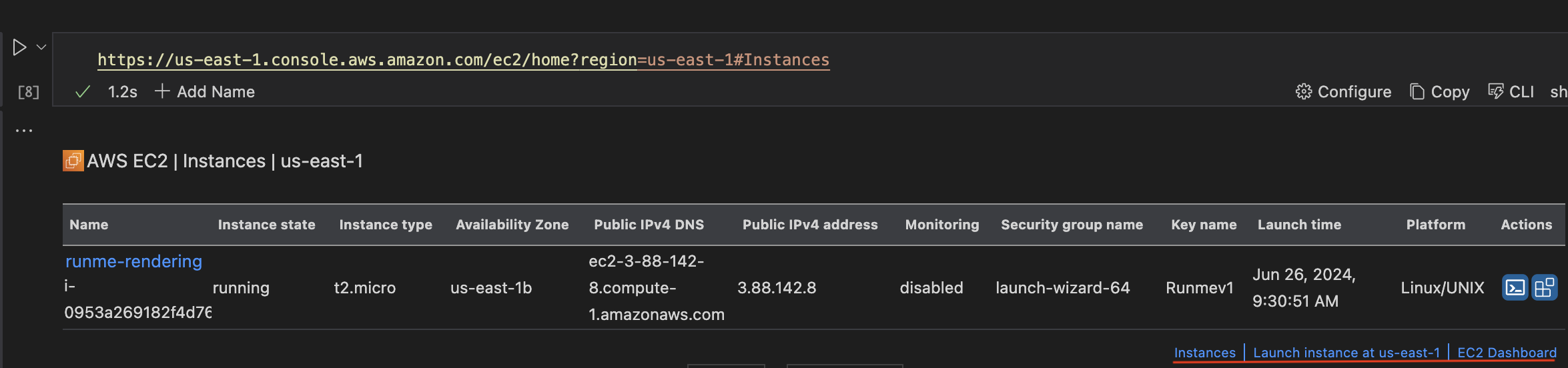Open the AWS EC2 console URL link
This screenshot has height=368, width=1568.
point(463,60)
